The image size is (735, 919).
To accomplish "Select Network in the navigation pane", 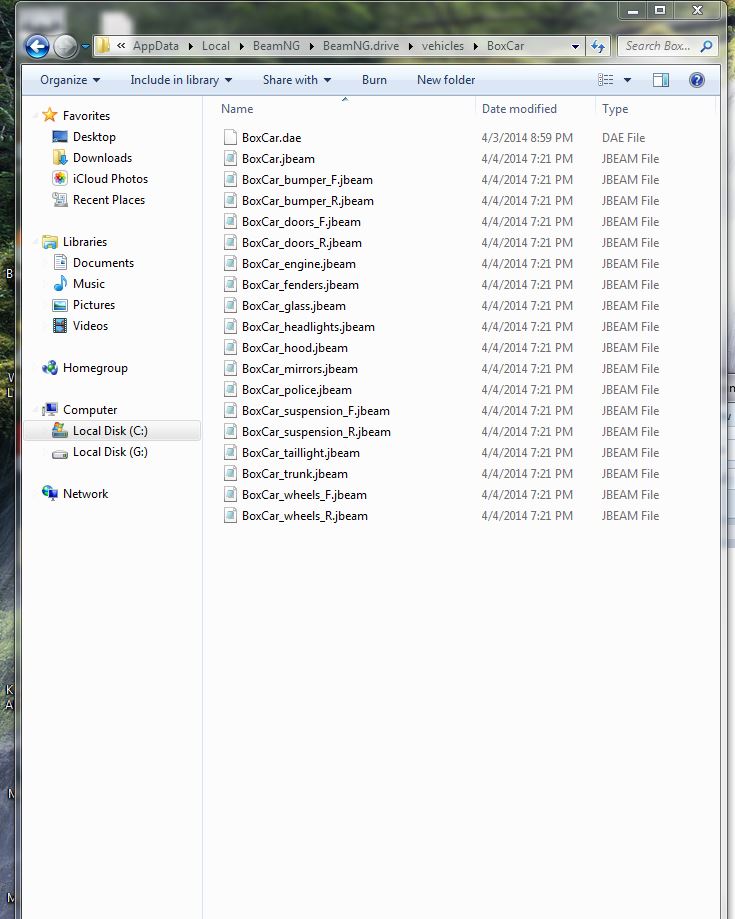I will 85,493.
